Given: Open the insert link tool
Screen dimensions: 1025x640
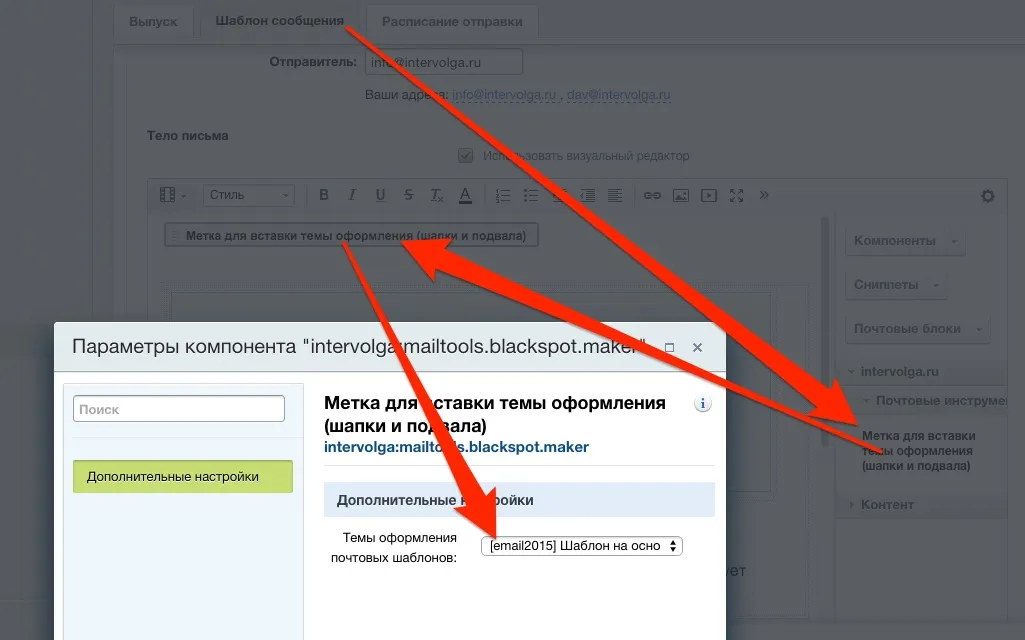Looking at the screenshot, I should pos(653,195).
